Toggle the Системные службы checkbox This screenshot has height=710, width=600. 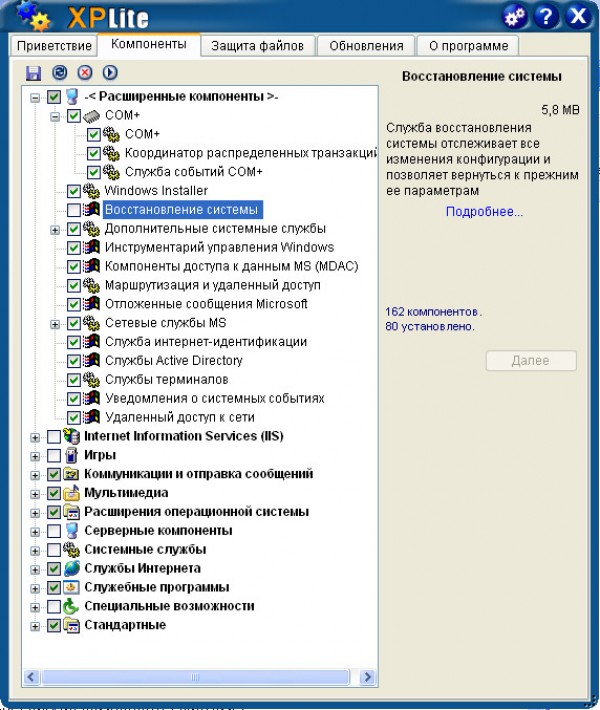tap(54, 550)
